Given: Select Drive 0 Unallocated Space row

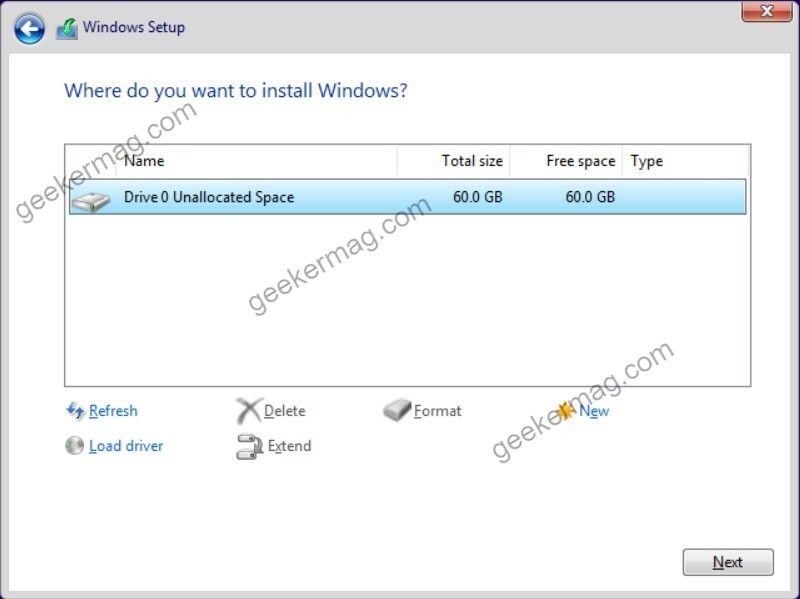Looking at the screenshot, I should tap(408, 197).
